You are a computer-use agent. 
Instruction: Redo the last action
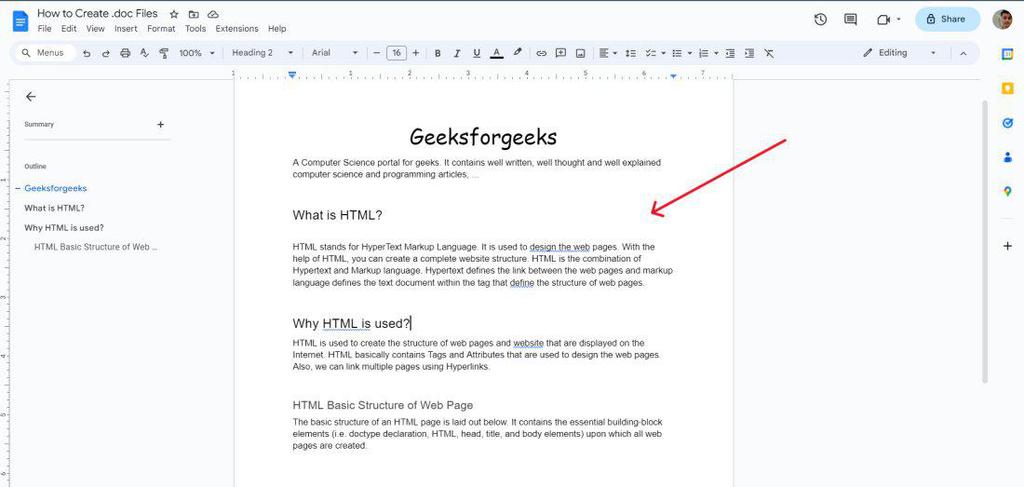(x=105, y=54)
